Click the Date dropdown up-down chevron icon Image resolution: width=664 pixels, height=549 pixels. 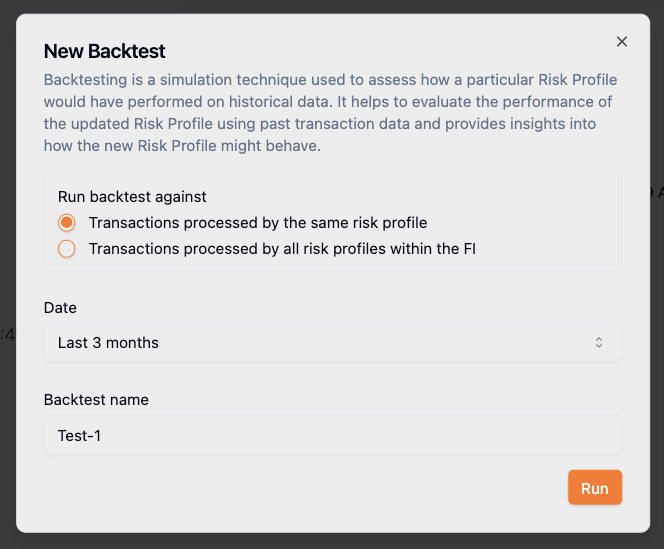[599, 342]
